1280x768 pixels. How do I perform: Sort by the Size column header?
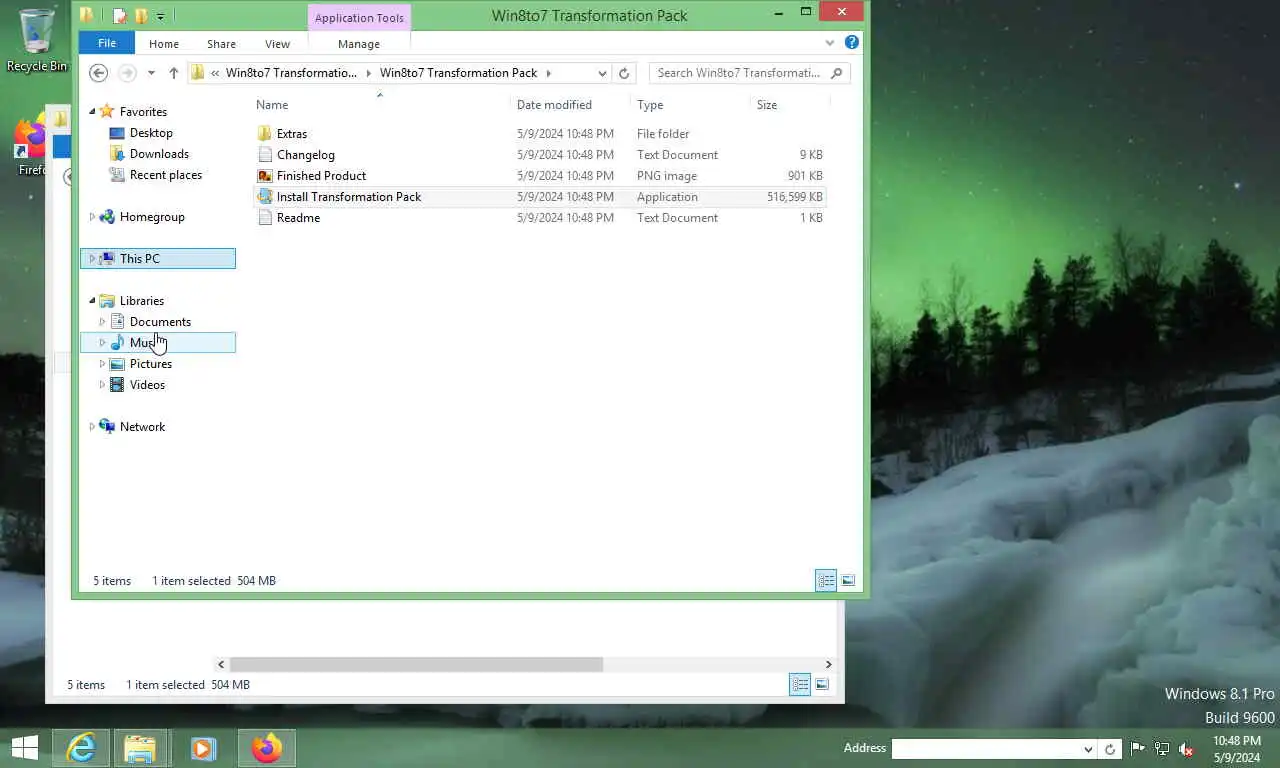789,105
